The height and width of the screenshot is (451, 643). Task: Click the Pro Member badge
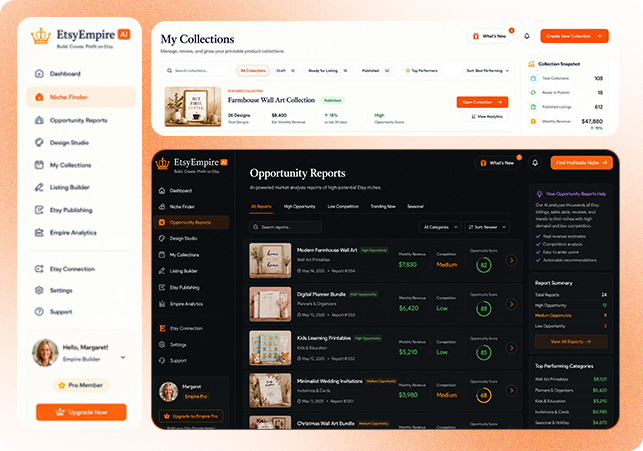81,385
